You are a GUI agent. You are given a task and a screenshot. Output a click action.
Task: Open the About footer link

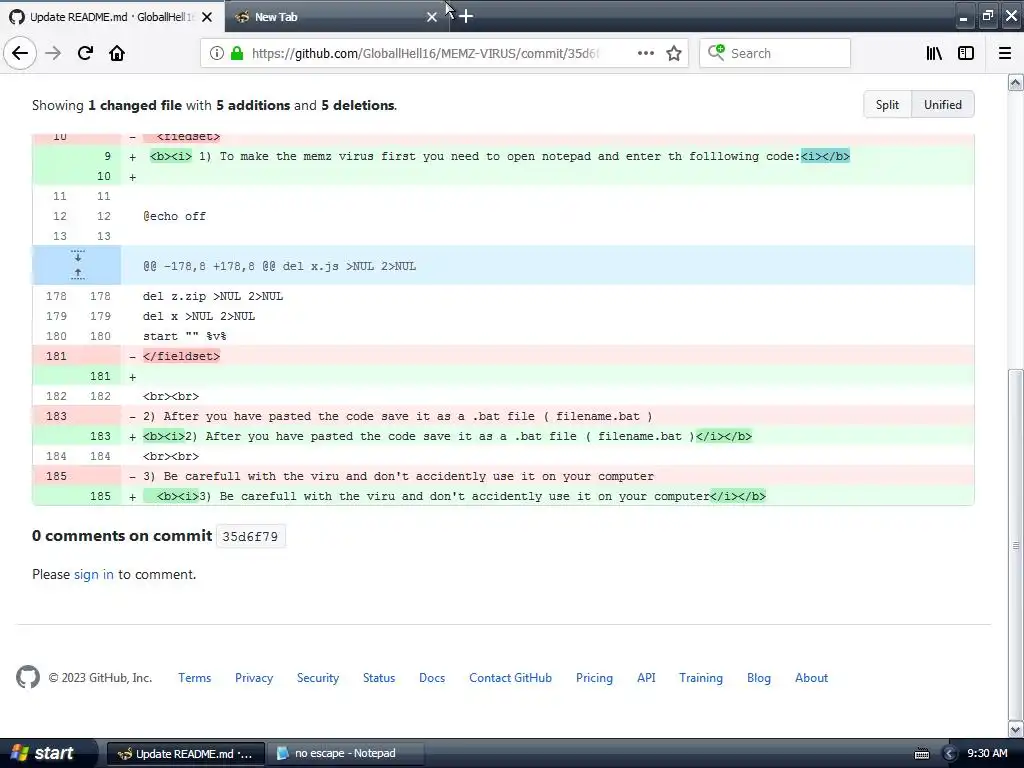click(811, 678)
